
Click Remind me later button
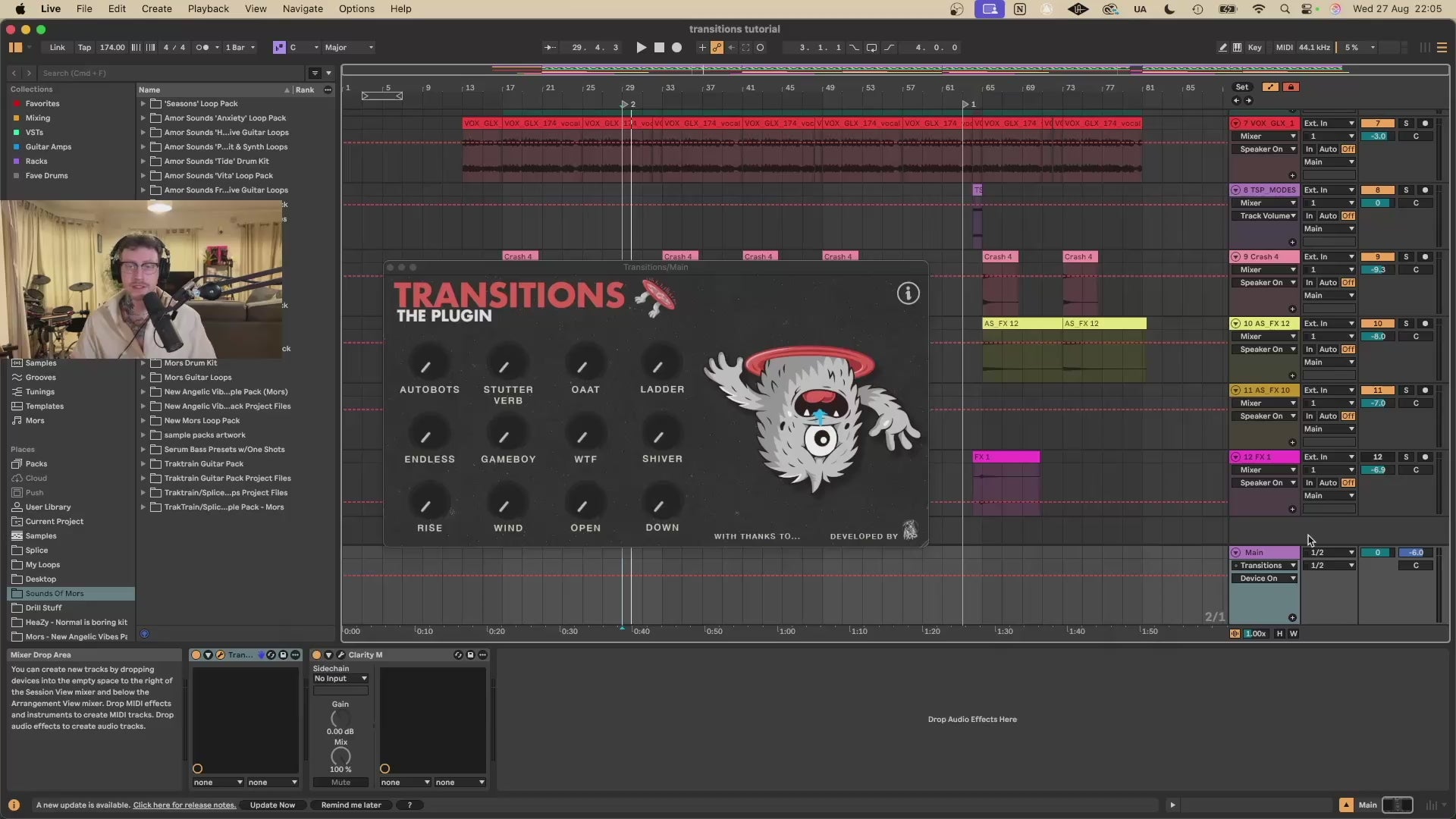pyautogui.click(x=351, y=805)
